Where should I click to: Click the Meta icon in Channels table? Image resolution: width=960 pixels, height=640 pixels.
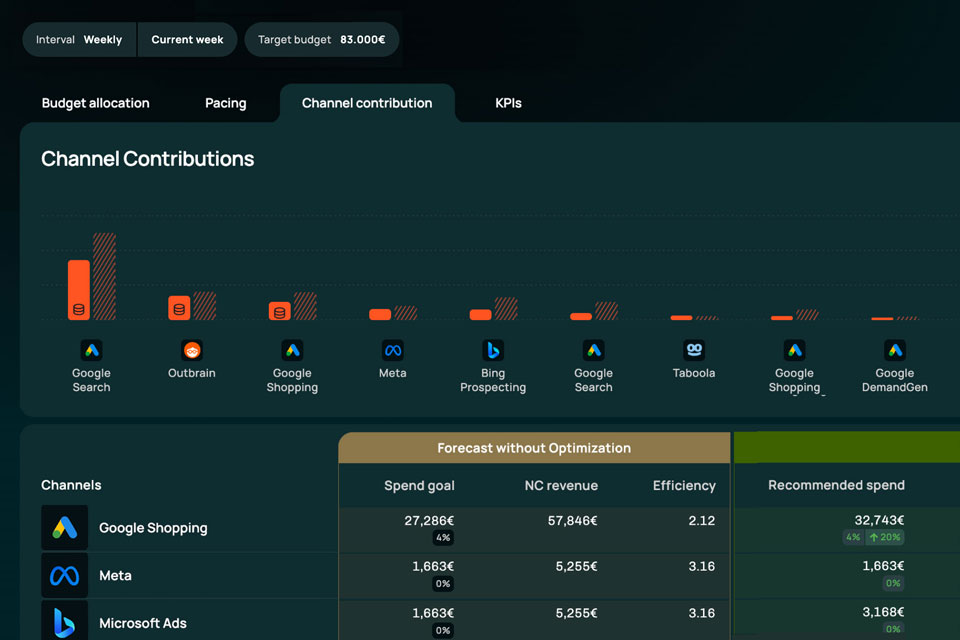coord(64,575)
